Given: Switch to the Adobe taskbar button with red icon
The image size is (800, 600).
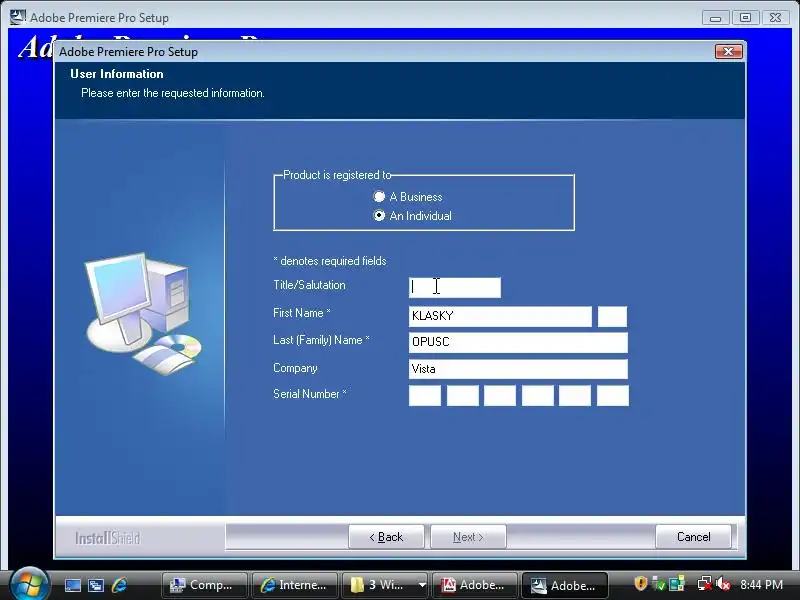Looking at the screenshot, I should click(474, 585).
